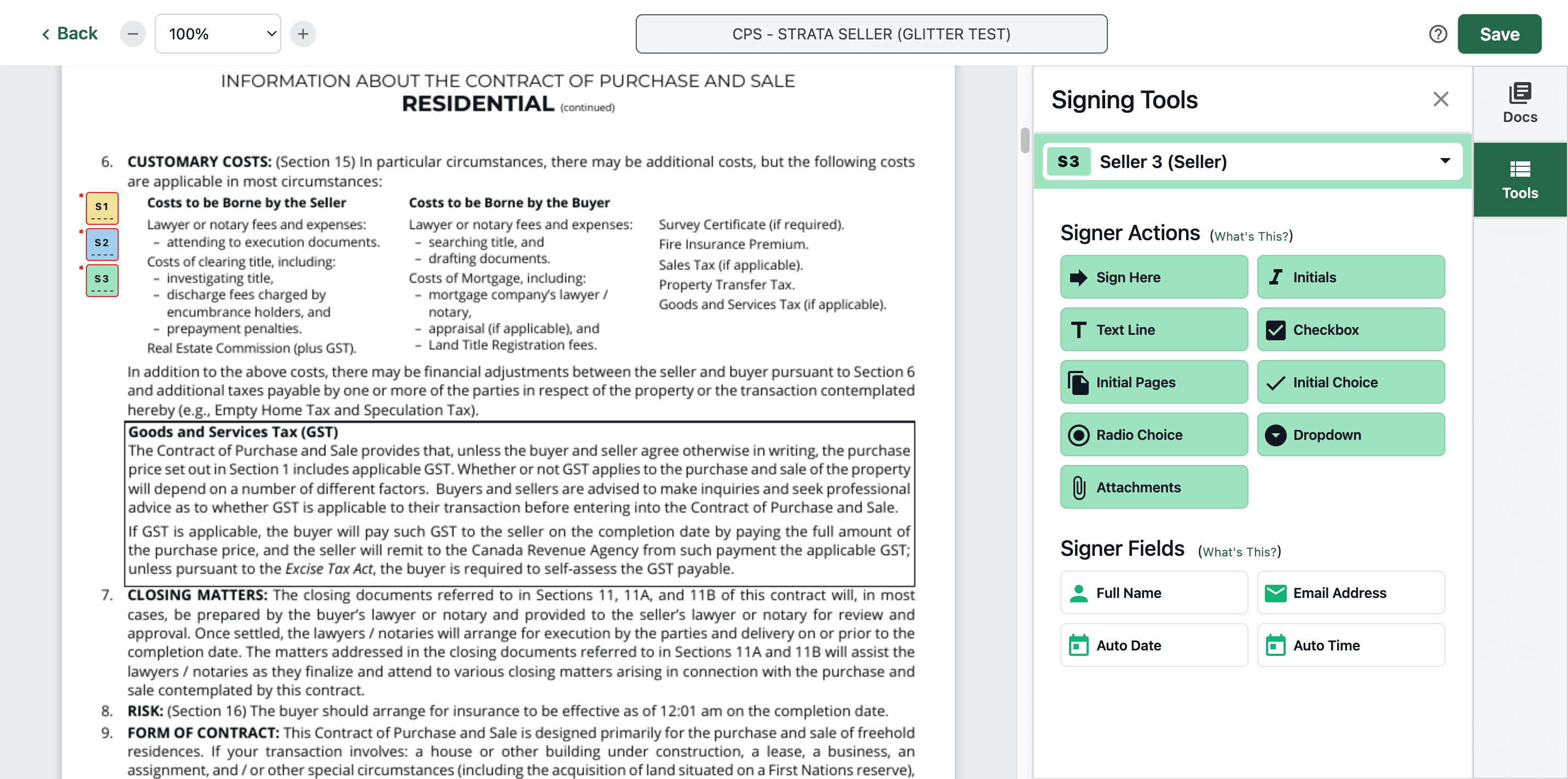Select the S2 blue initial field
This screenshot has height=779, width=1568.
click(x=102, y=244)
